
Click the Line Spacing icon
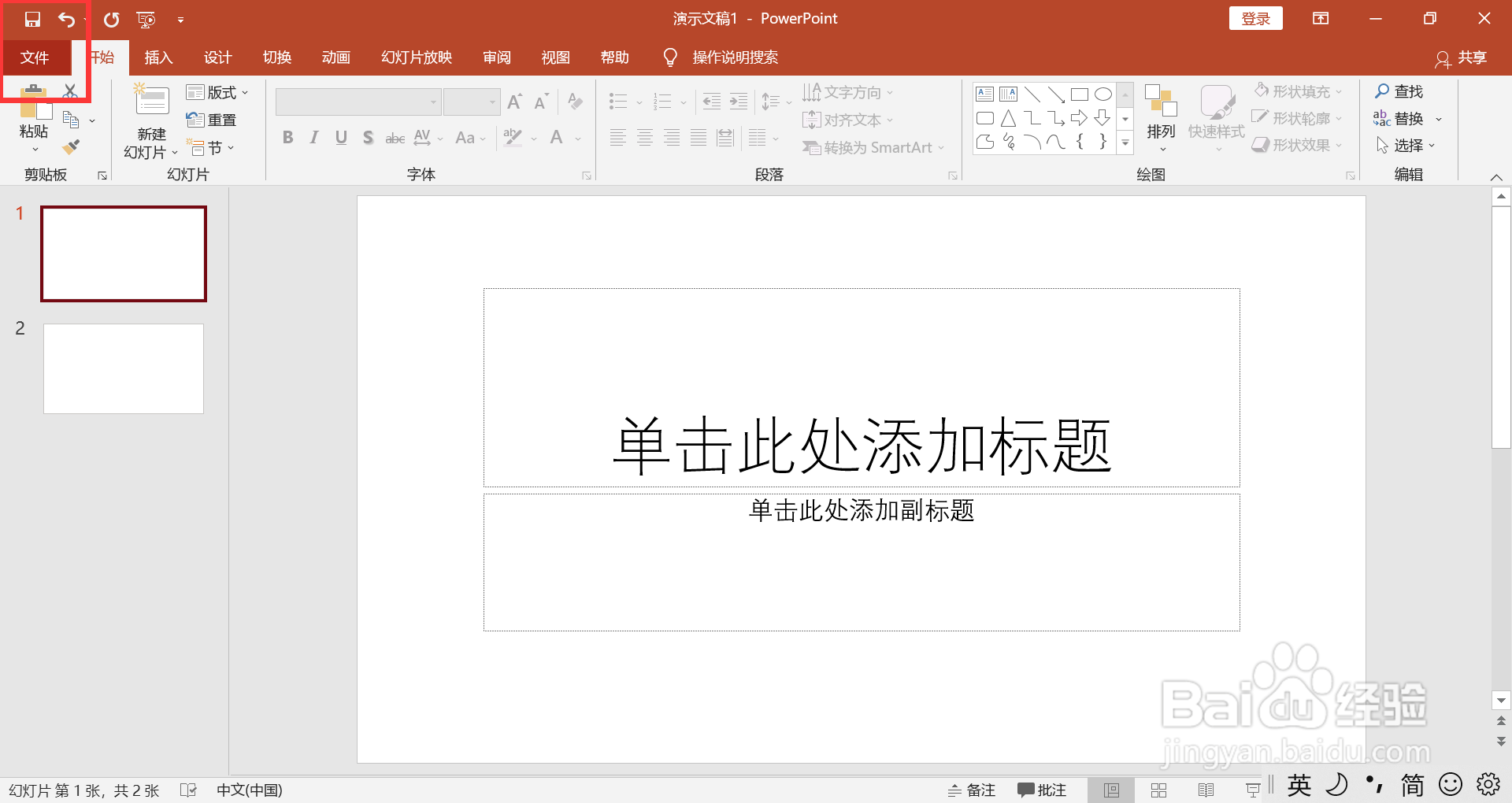point(771,102)
